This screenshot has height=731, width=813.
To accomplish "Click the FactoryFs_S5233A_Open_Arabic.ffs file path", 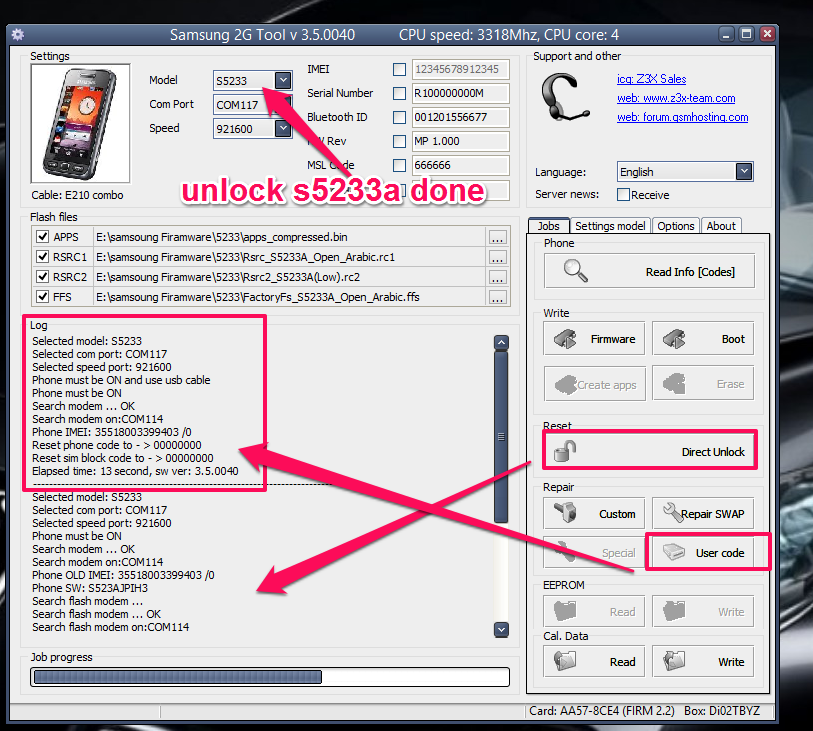I will (x=258, y=297).
